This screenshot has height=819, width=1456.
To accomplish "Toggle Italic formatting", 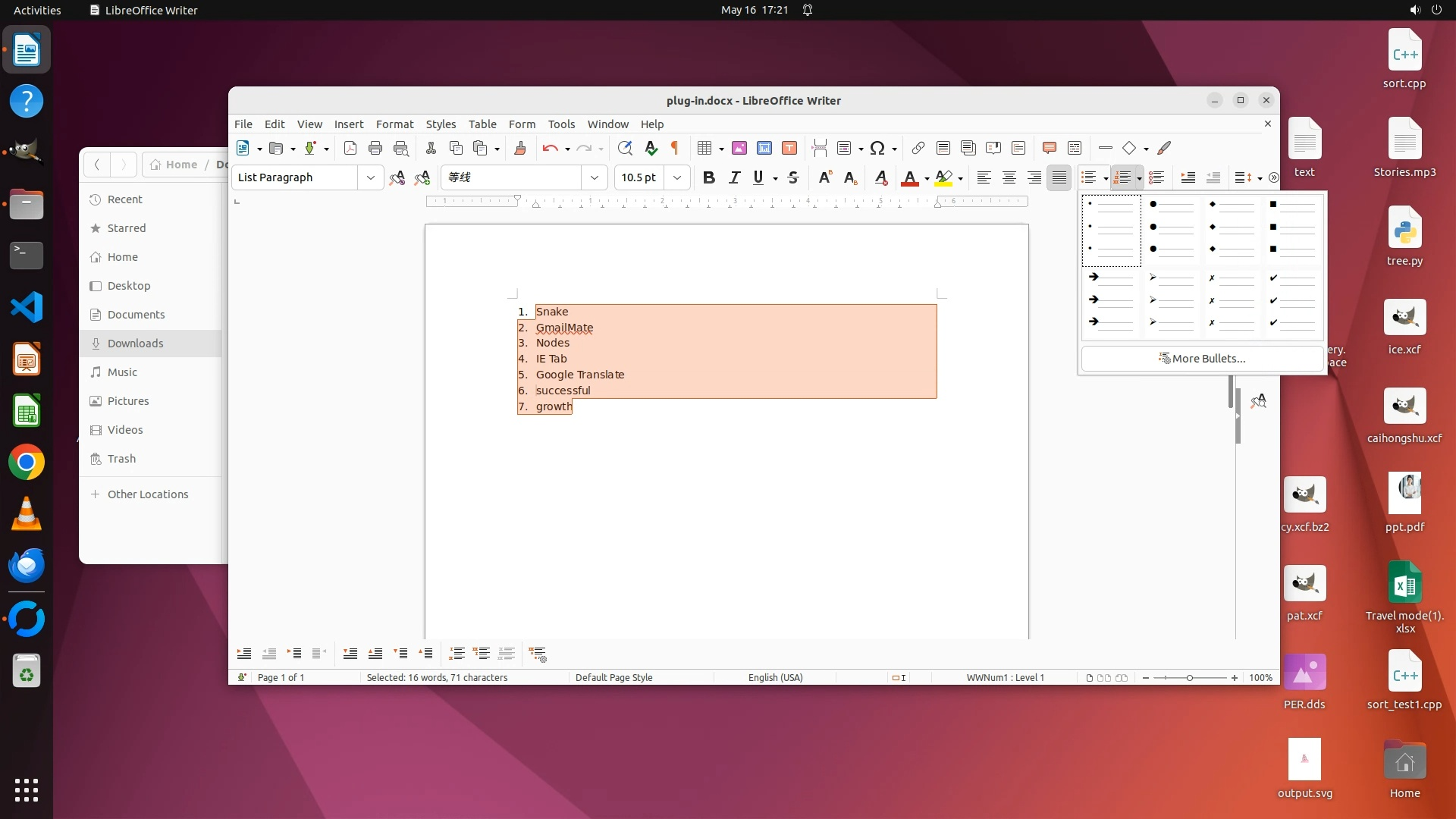I will [733, 177].
